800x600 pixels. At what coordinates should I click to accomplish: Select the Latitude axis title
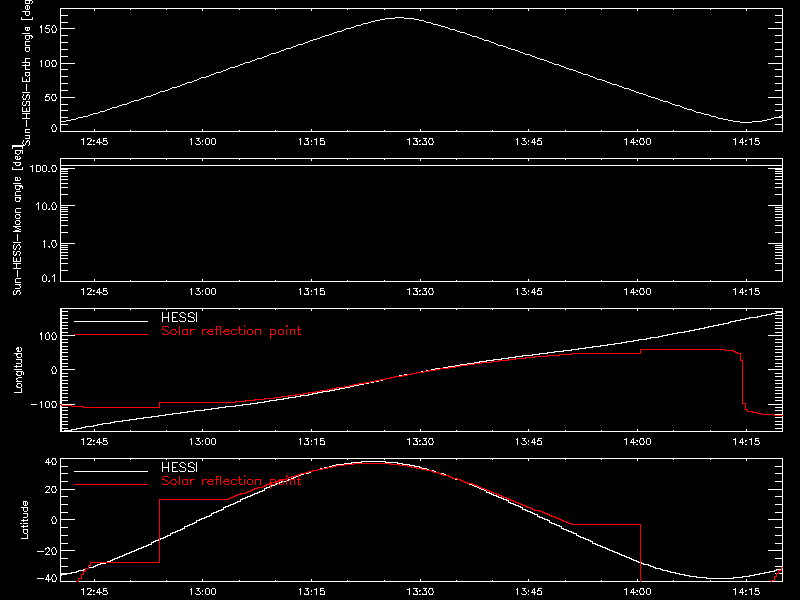[x=24, y=520]
